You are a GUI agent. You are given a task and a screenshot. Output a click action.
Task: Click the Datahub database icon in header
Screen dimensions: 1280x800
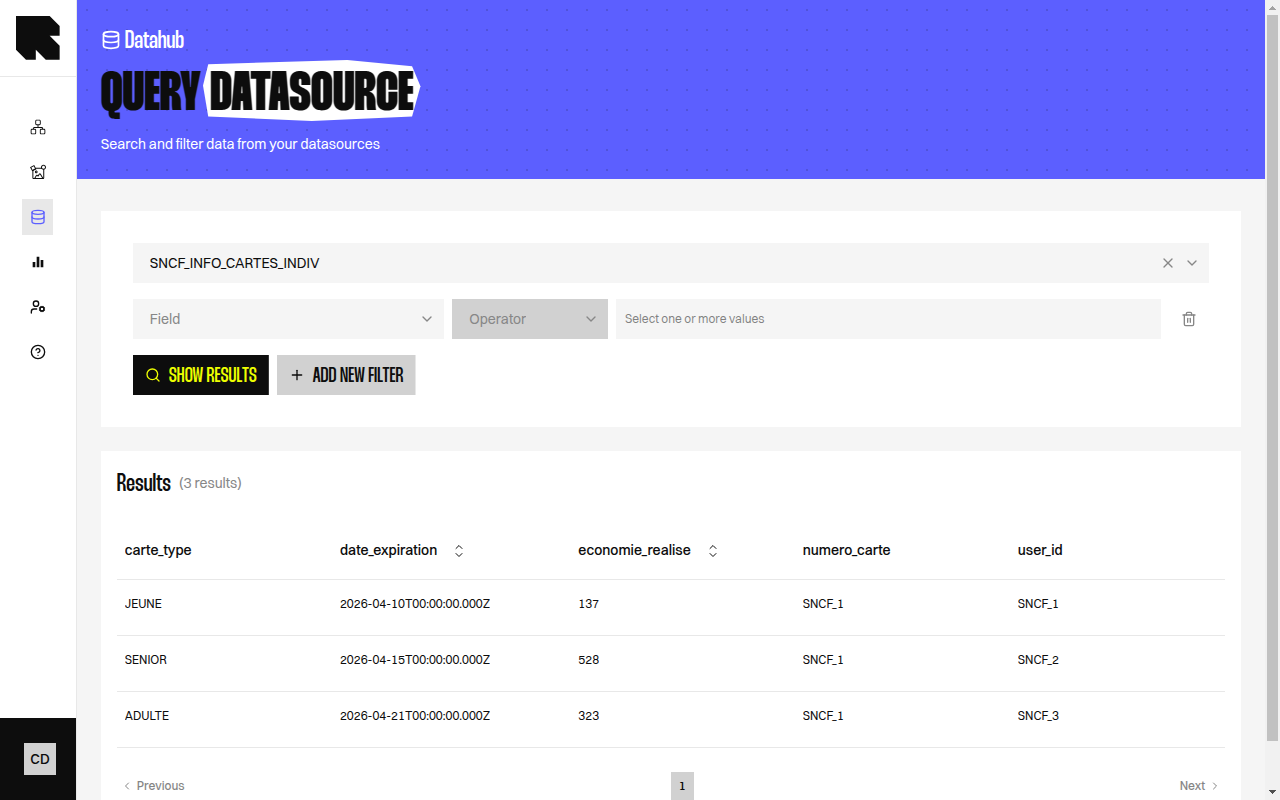111,40
